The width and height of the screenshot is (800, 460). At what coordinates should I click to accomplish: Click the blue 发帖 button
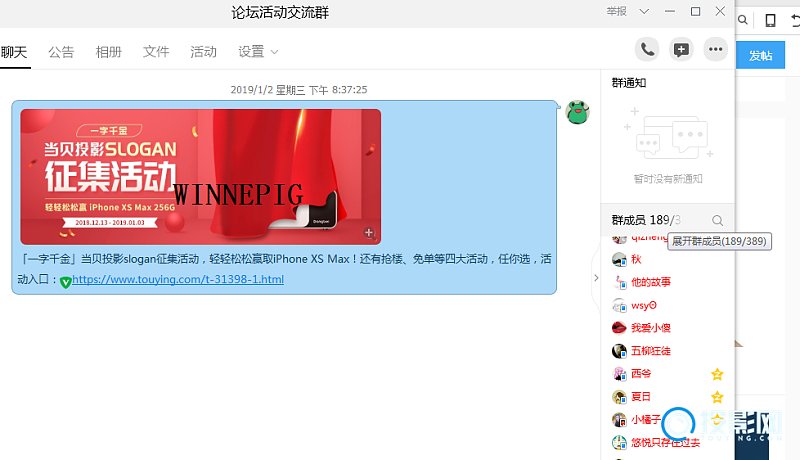pyautogui.click(x=760, y=55)
